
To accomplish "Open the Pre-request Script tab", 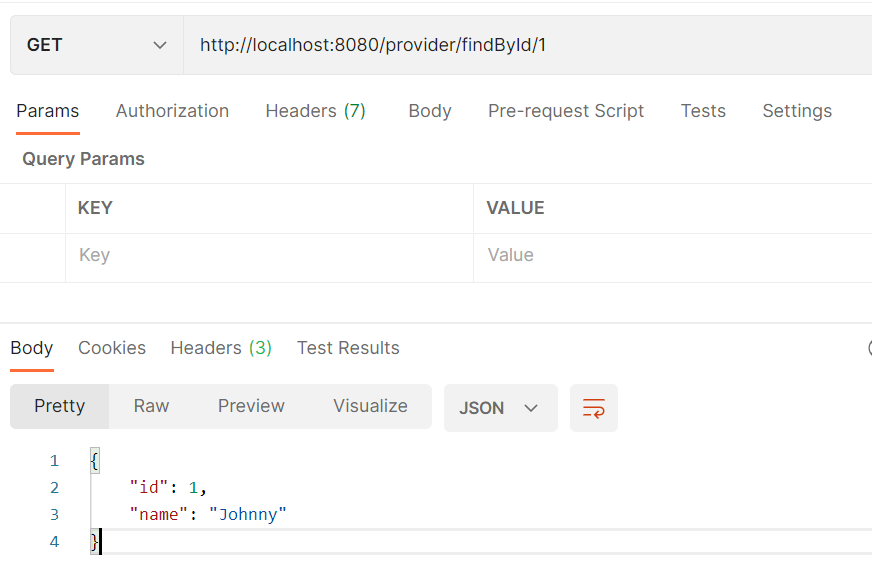I will tap(566, 111).
